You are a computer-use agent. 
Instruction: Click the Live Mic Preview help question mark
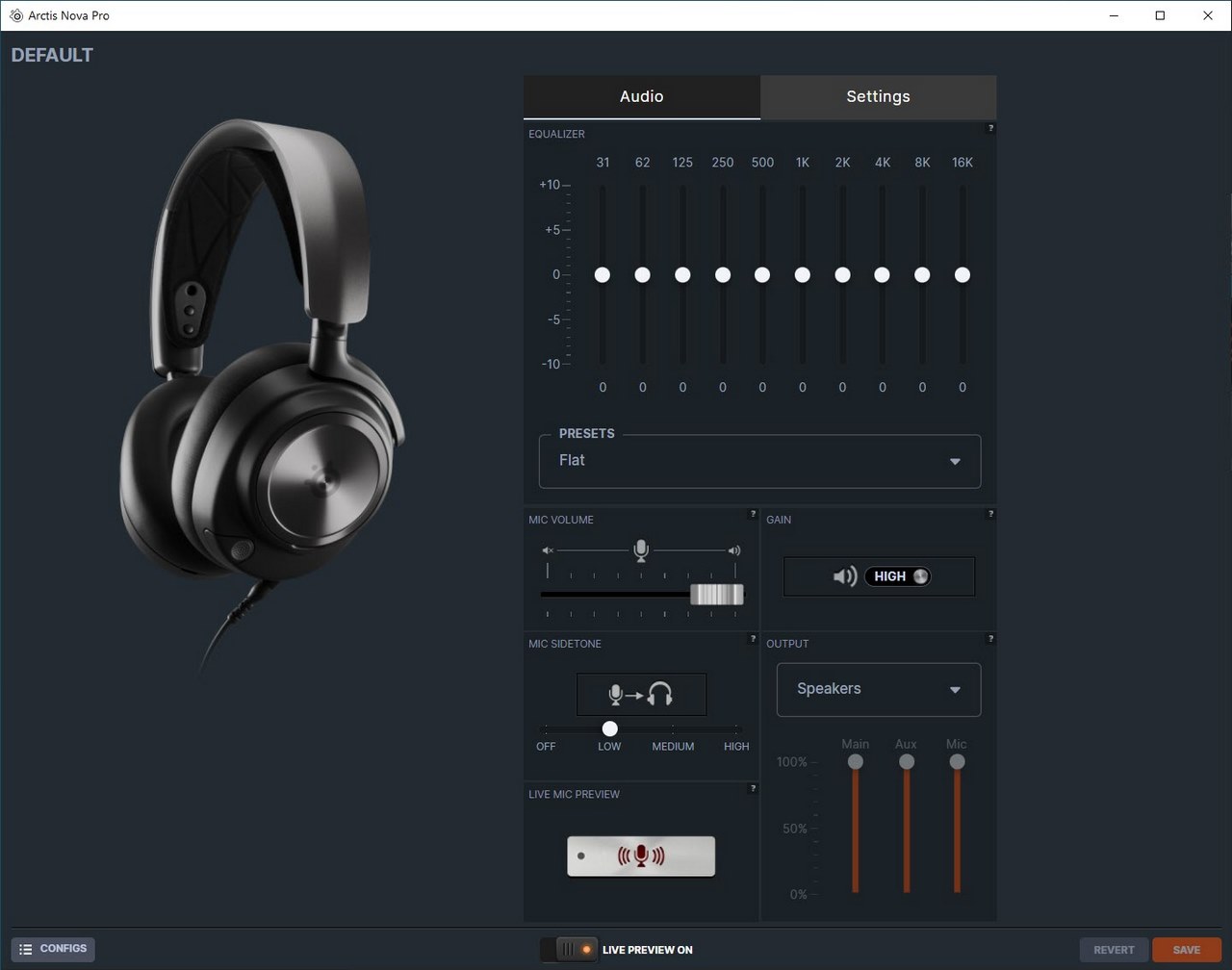click(753, 788)
